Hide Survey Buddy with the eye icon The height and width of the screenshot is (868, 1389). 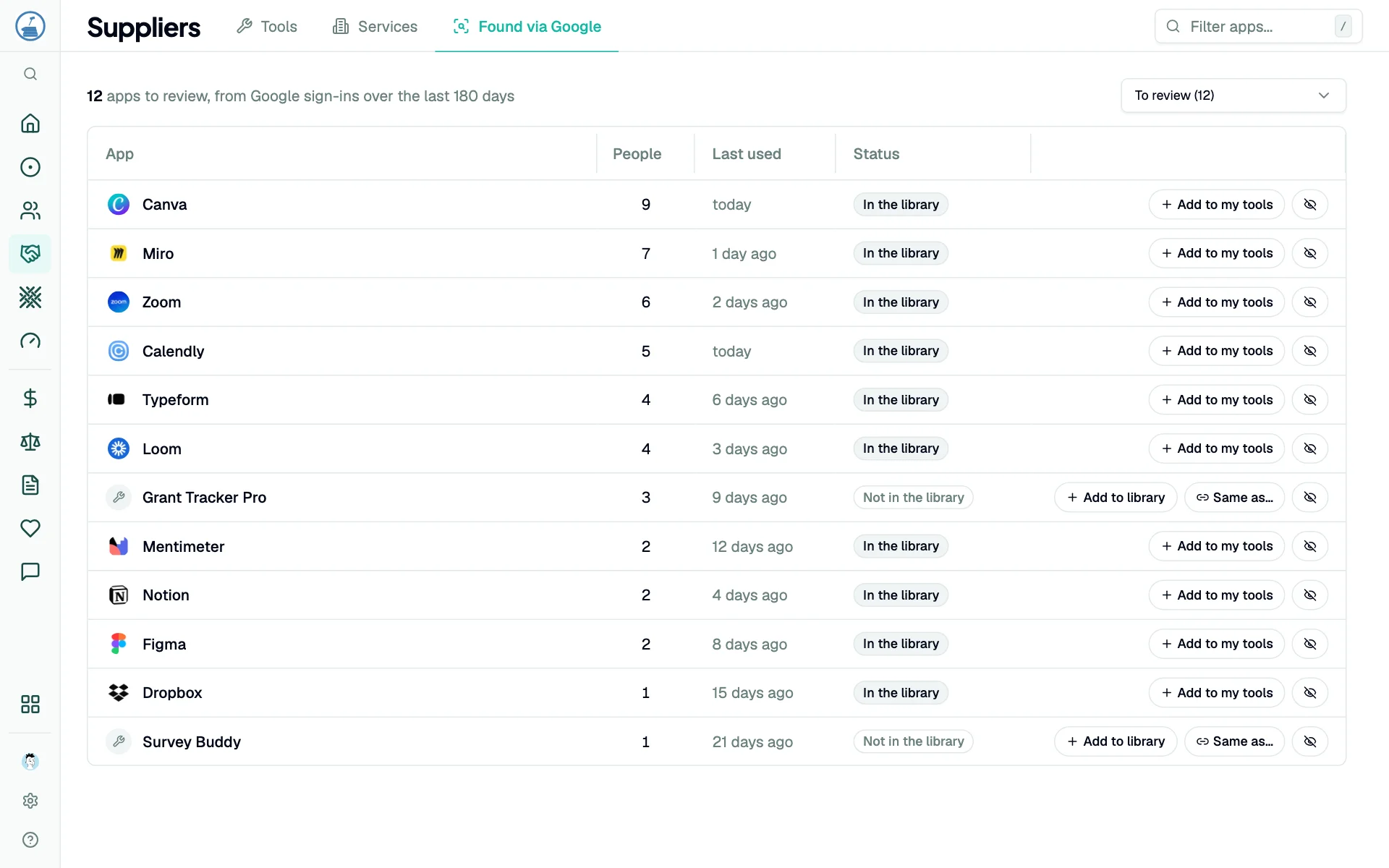click(1310, 741)
